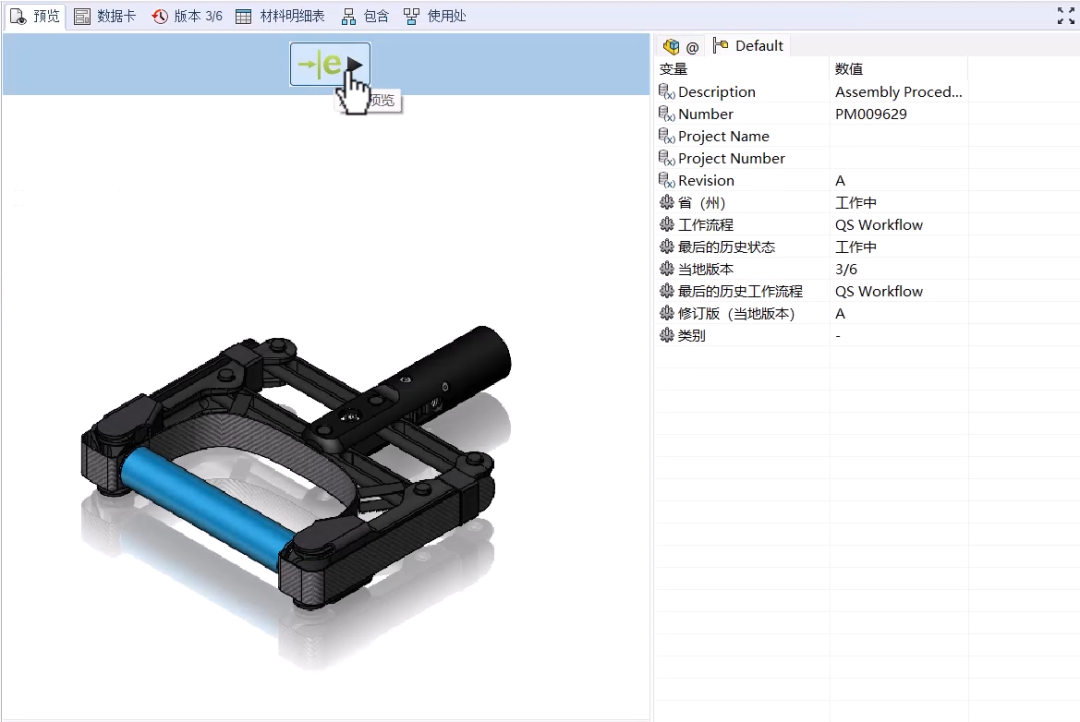Click the 工作流程 row label

click(x=706, y=225)
